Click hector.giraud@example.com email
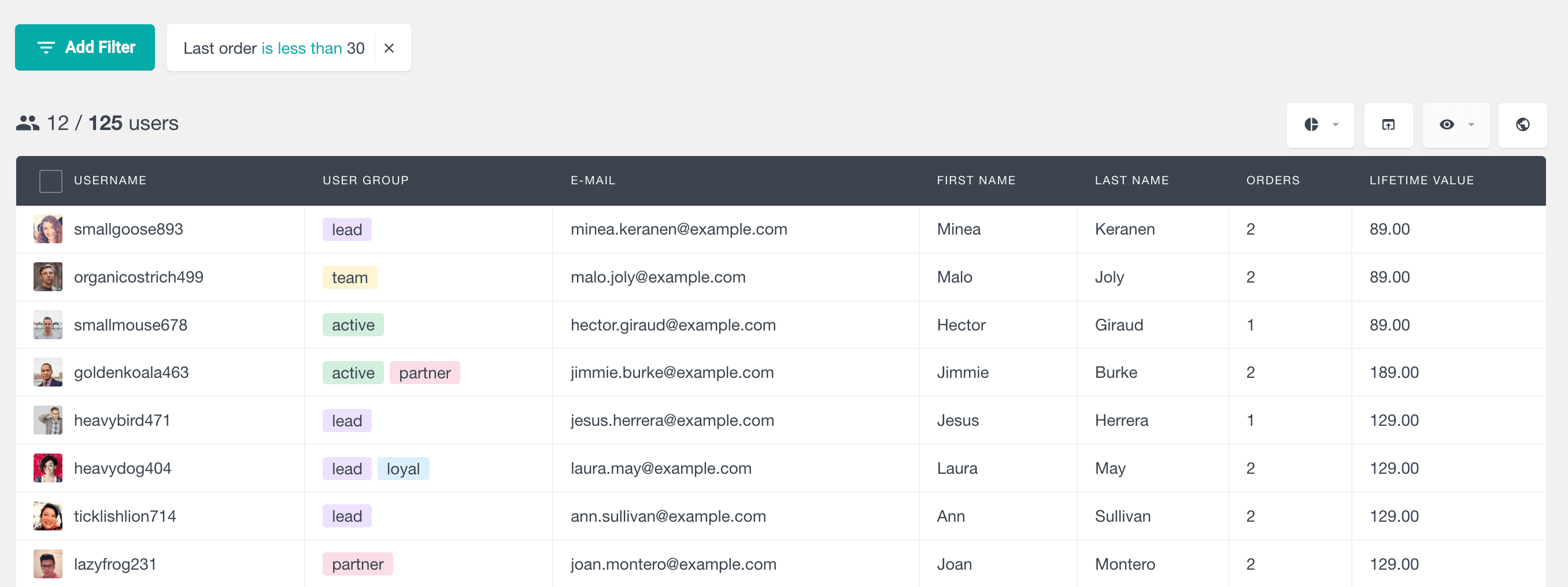 coord(673,325)
